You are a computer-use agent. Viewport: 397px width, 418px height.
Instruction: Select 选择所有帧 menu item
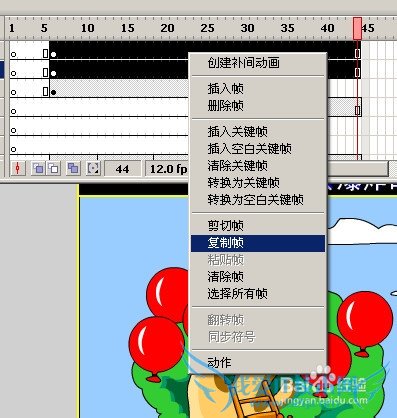(x=258, y=294)
